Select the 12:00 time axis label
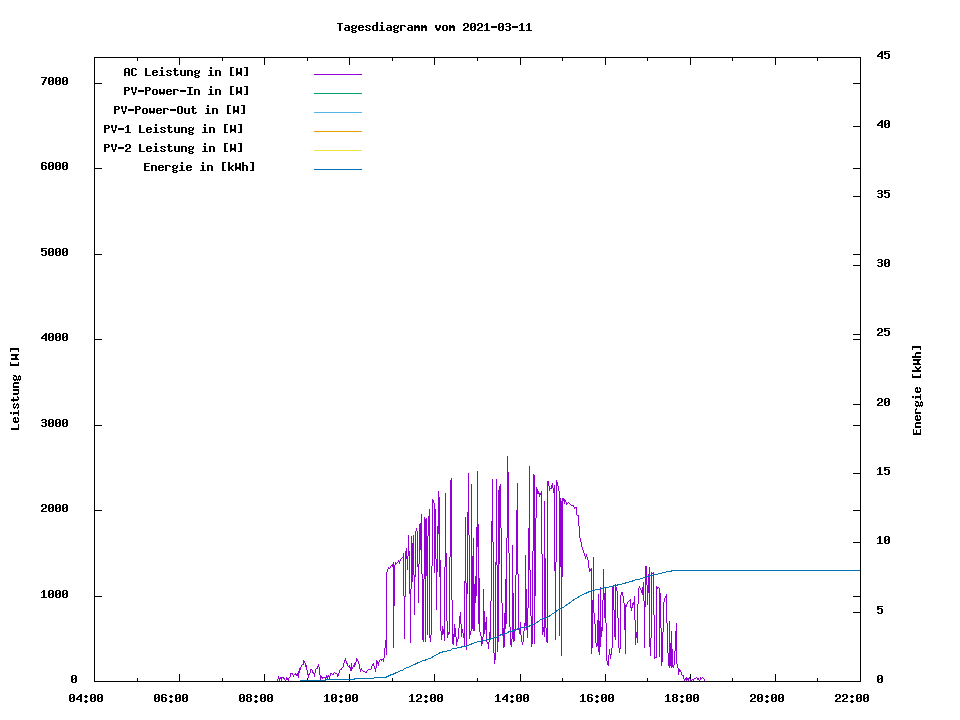This screenshot has height=720, width=960. 426,698
